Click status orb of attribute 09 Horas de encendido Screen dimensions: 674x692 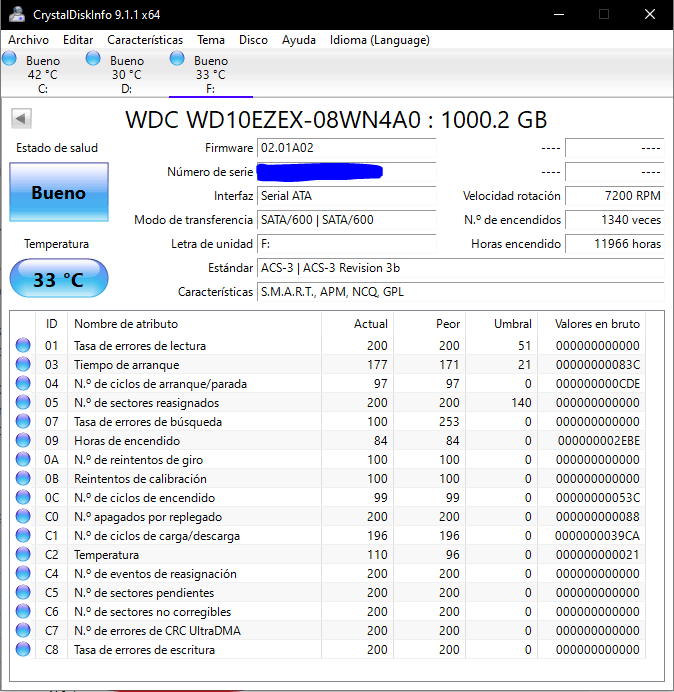click(x=23, y=440)
